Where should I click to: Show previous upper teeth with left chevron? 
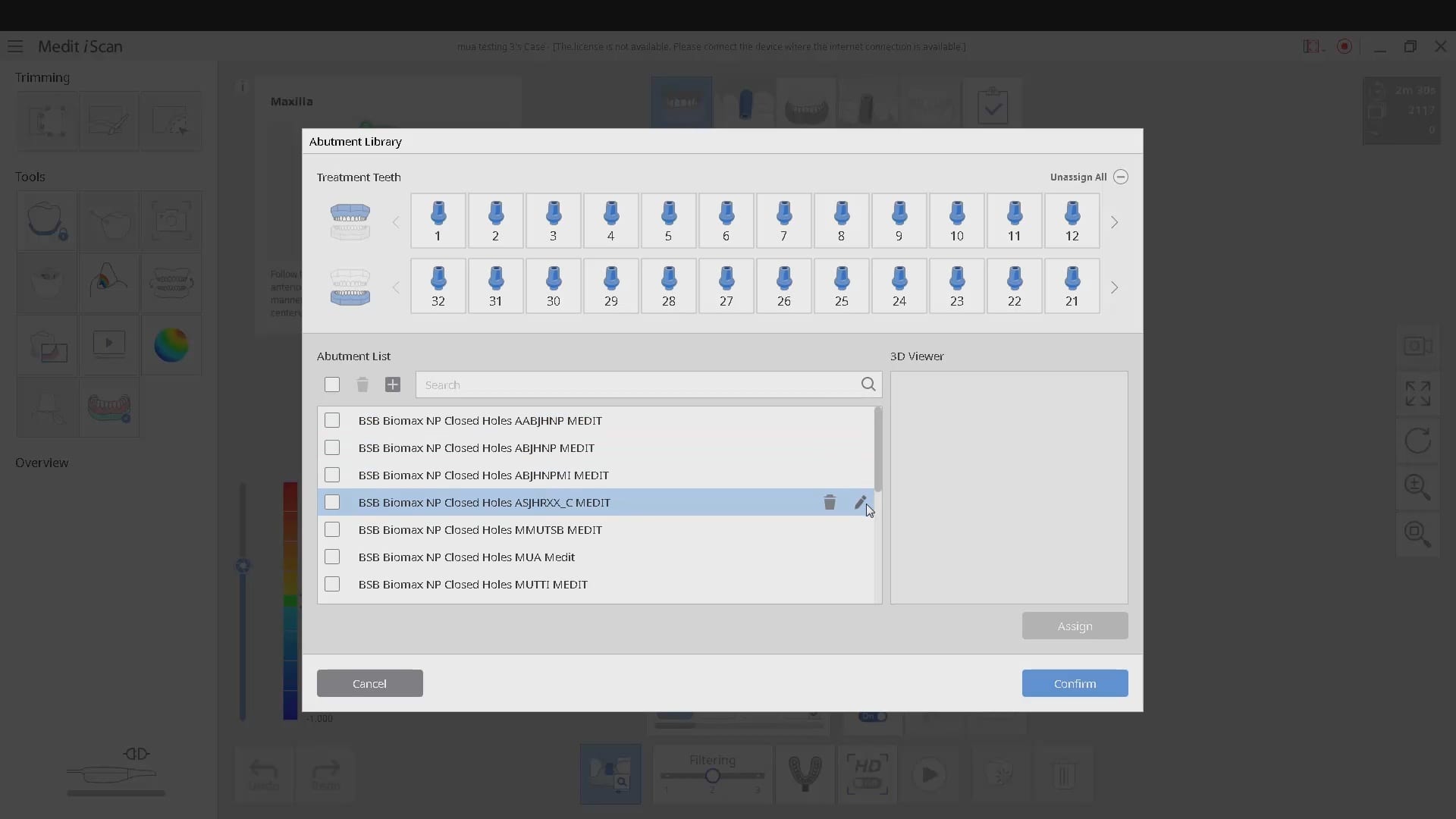(x=396, y=222)
